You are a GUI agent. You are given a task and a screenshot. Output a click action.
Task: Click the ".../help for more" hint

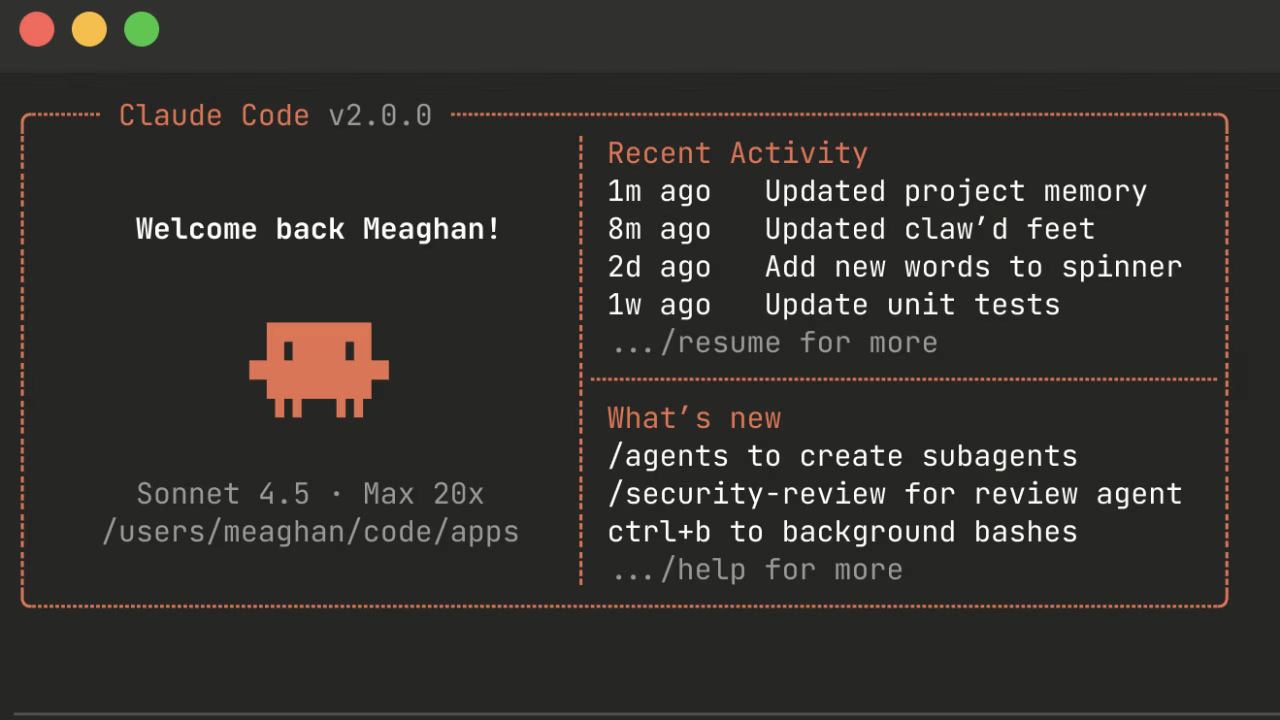(757, 570)
